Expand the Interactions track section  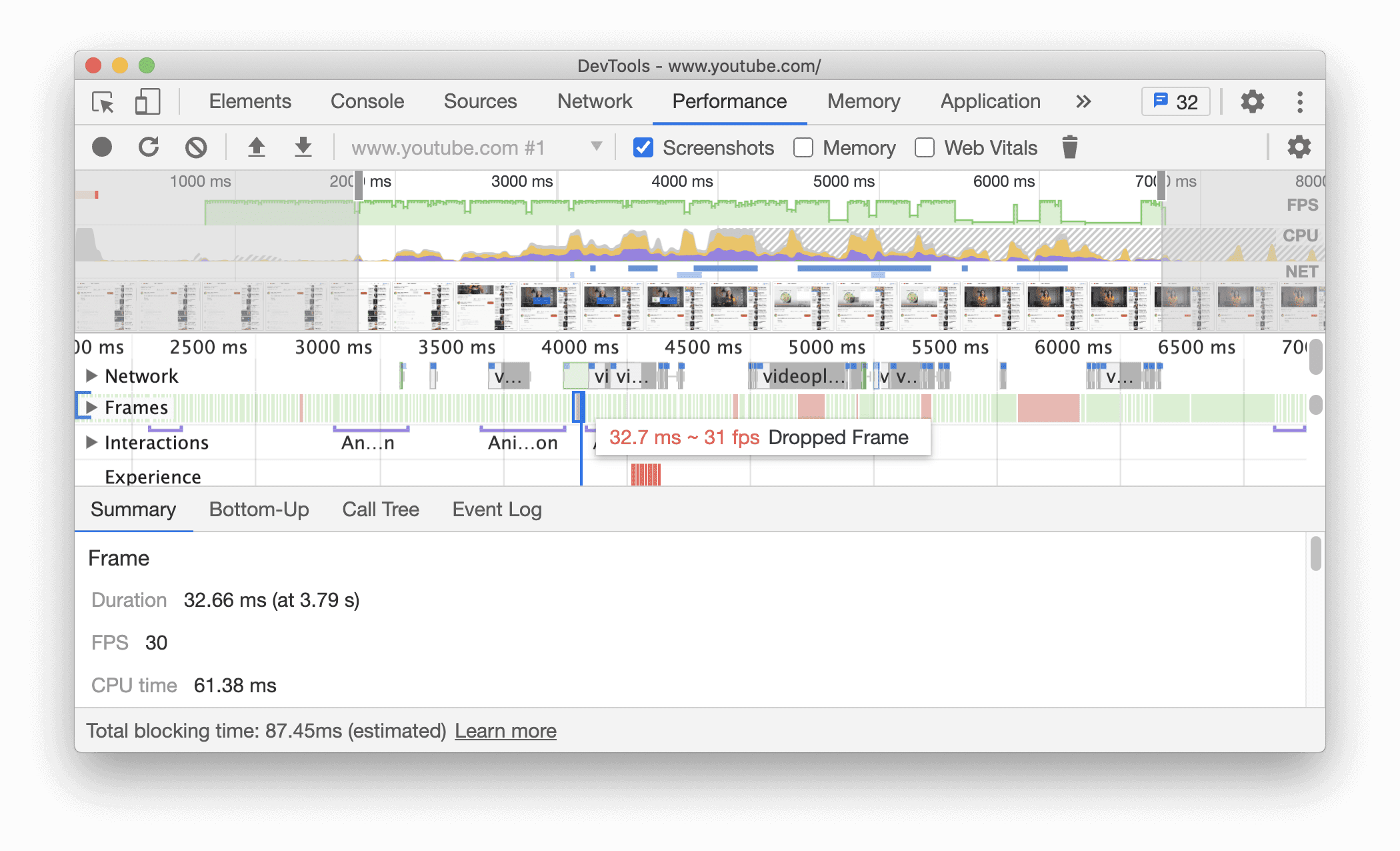point(90,443)
